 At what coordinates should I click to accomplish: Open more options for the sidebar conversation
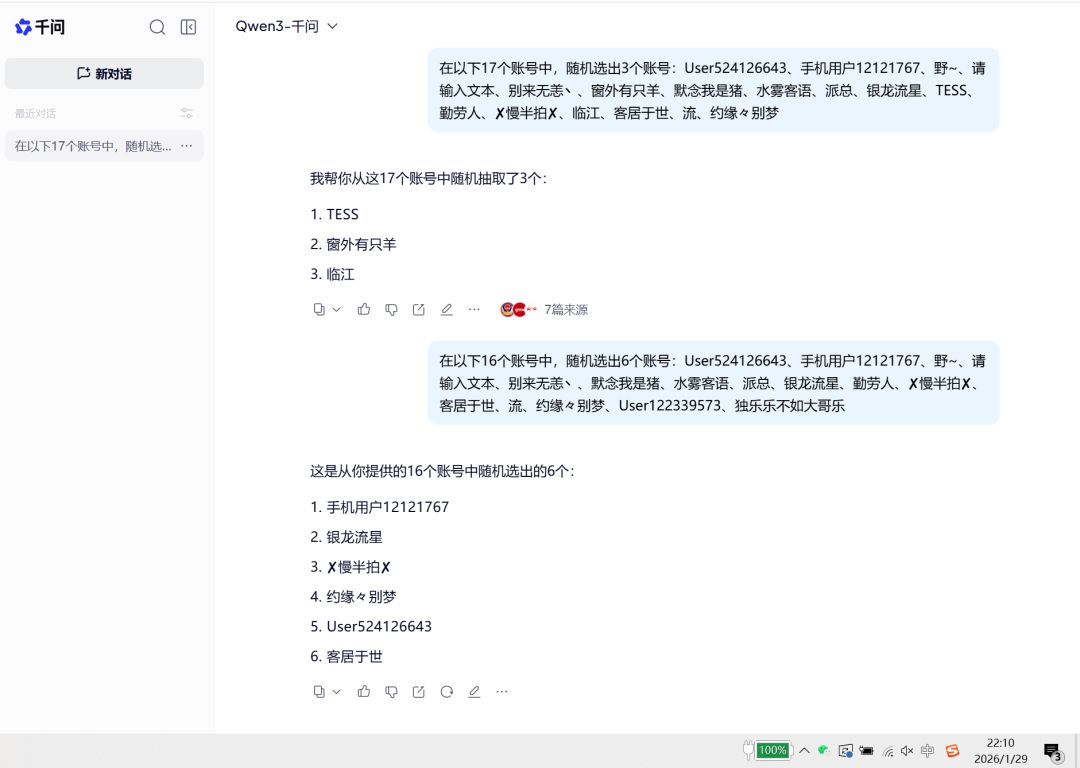click(x=187, y=146)
